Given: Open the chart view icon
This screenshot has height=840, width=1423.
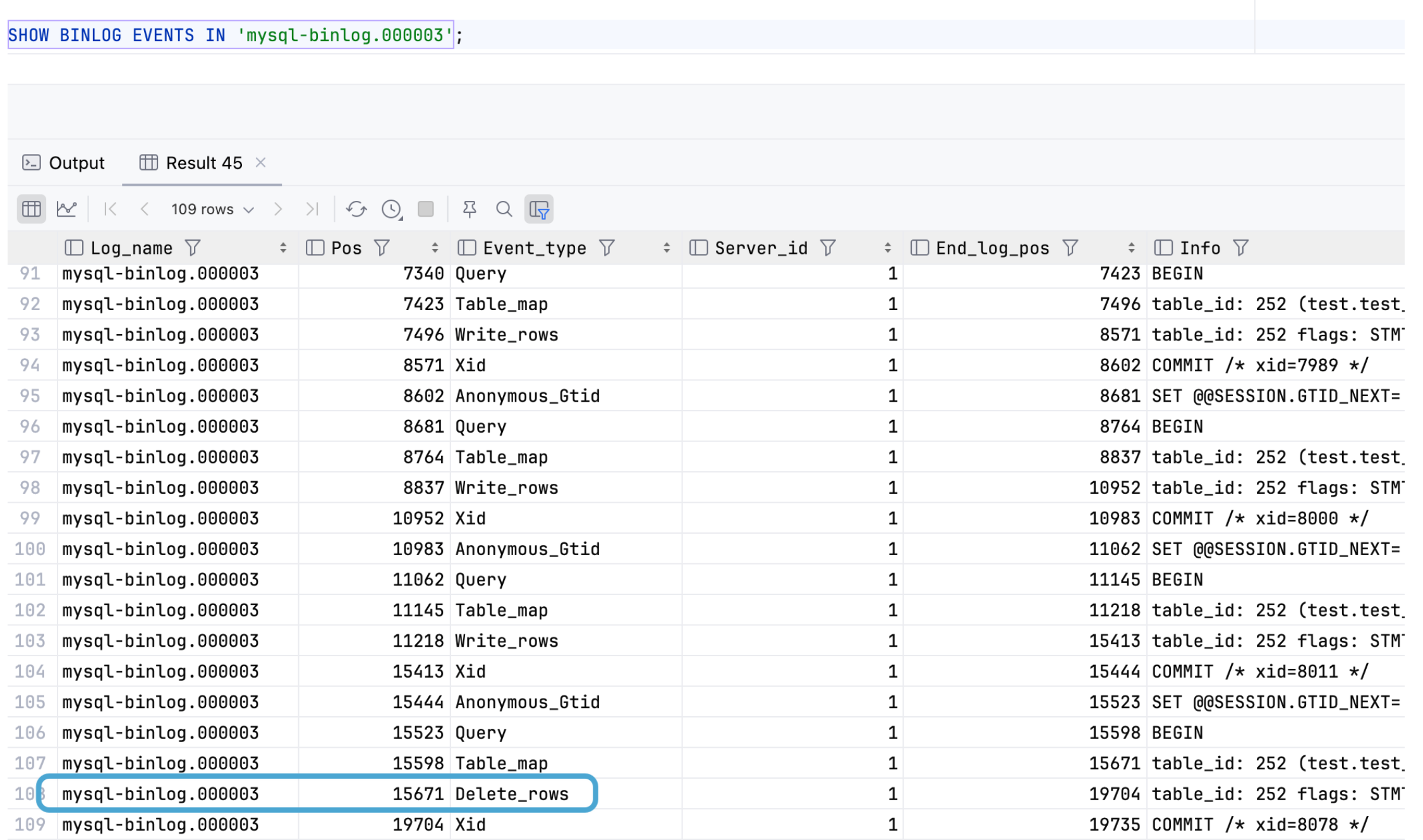Looking at the screenshot, I should pyautogui.click(x=66, y=209).
